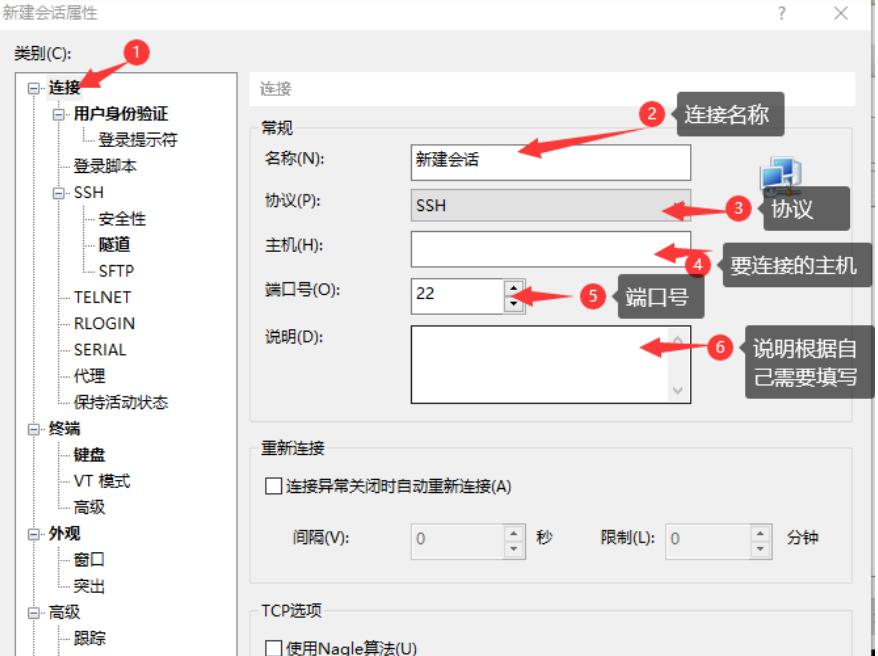
Task: Click the 端口号 value field
Action: pyautogui.click(x=457, y=296)
